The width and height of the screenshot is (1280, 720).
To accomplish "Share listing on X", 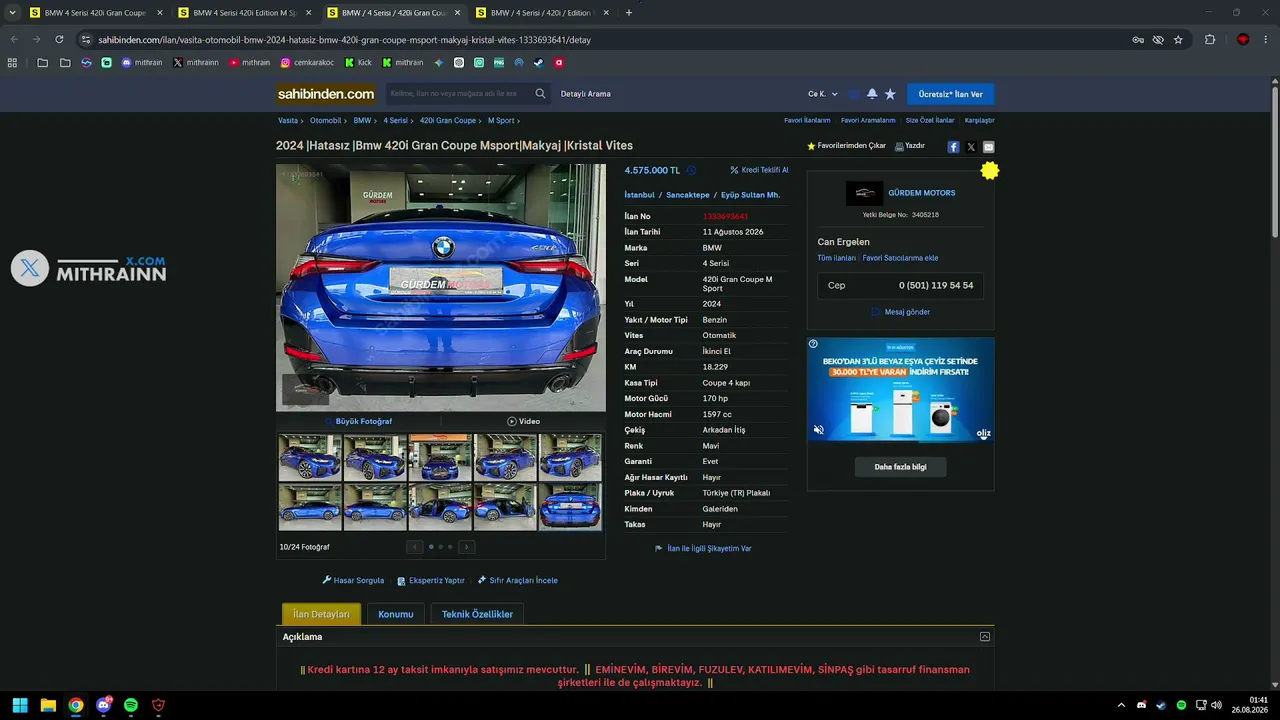I will click(971, 147).
